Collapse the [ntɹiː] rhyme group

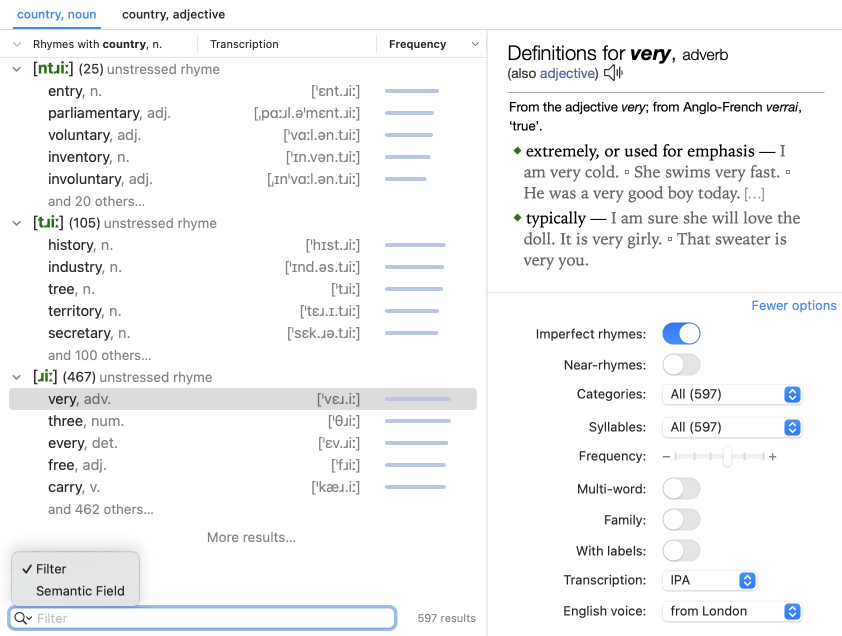[x=17, y=69]
